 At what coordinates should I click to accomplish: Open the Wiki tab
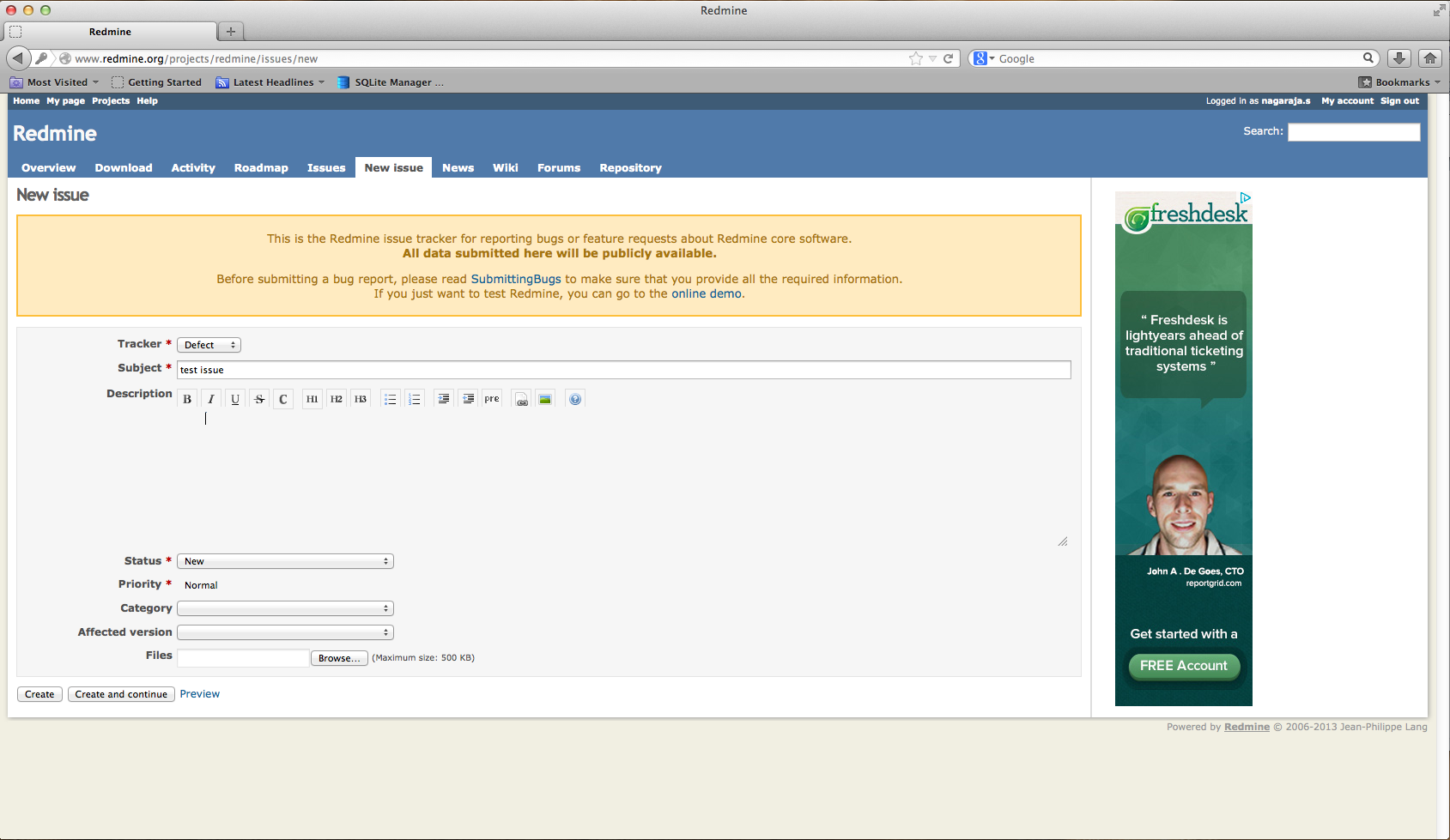(x=506, y=168)
